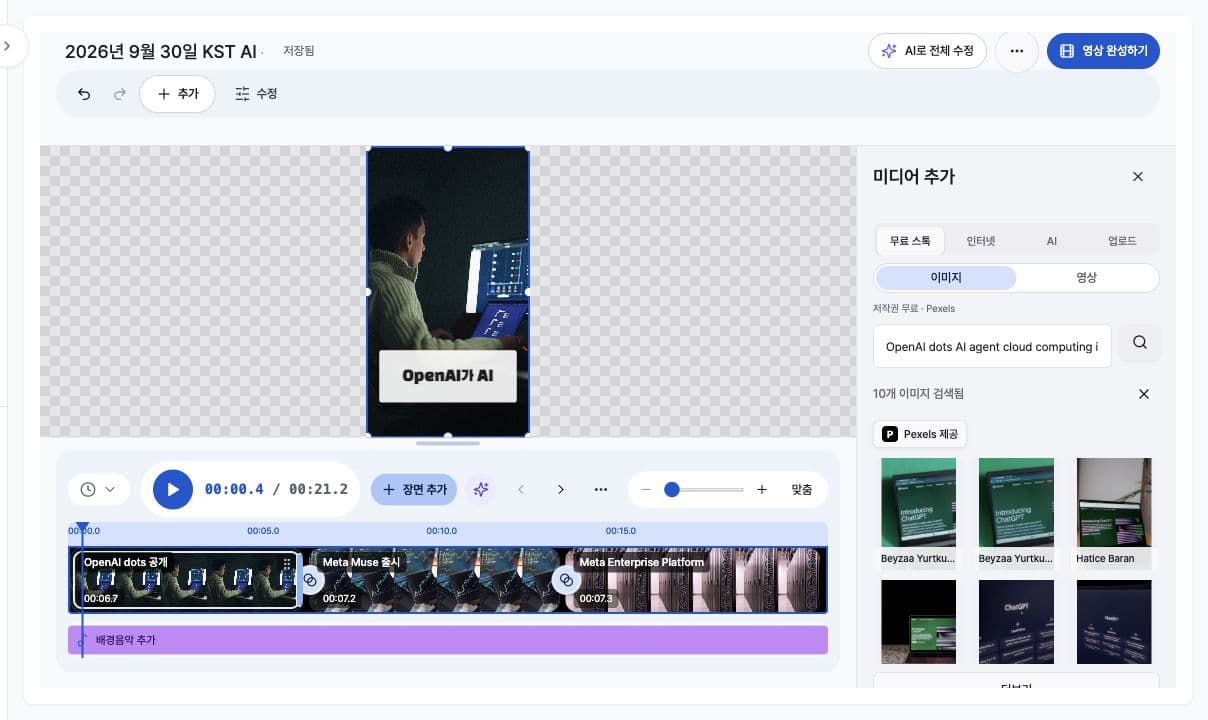Switch to the 무료 스톡 tab
The width and height of the screenshot is (1208, 720).
pos(910,241)
